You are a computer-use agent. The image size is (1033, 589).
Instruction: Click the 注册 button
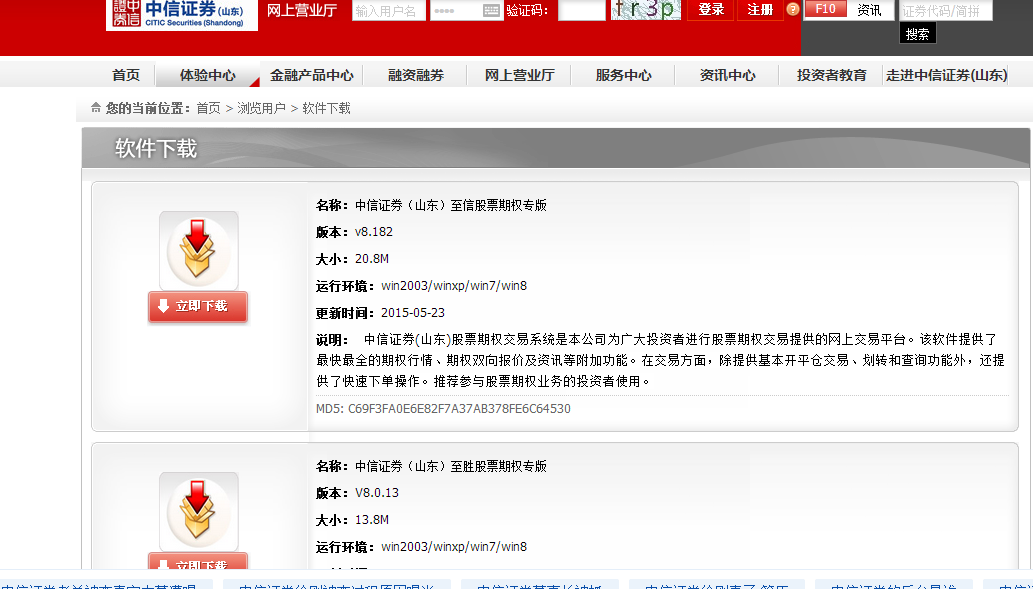point(760,10)
